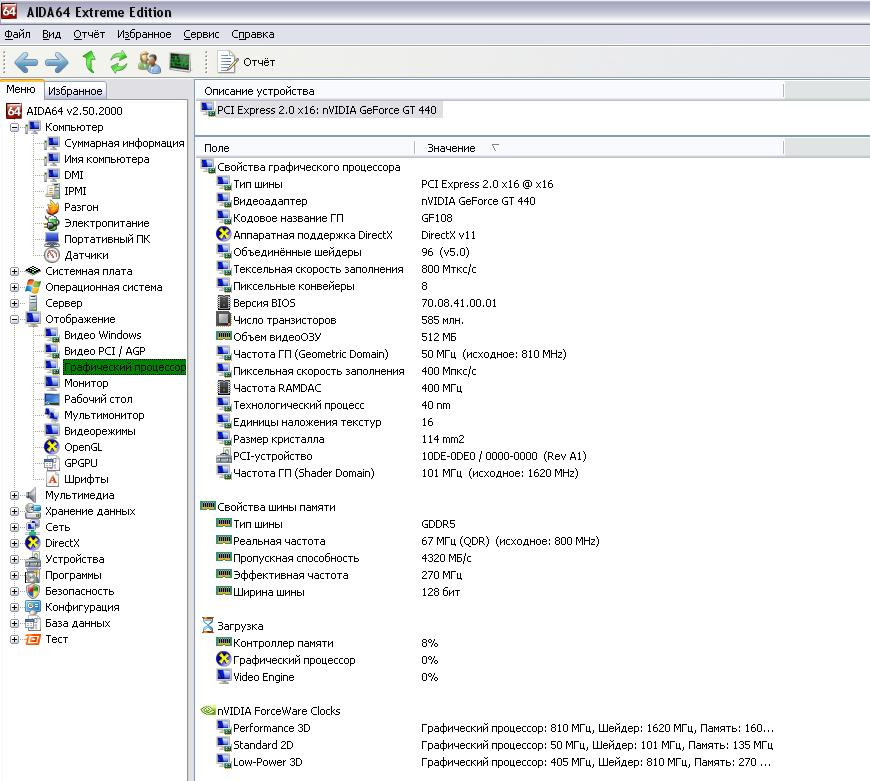
Task: Click the Мультимонитор icon
Action: pos(52,415)
